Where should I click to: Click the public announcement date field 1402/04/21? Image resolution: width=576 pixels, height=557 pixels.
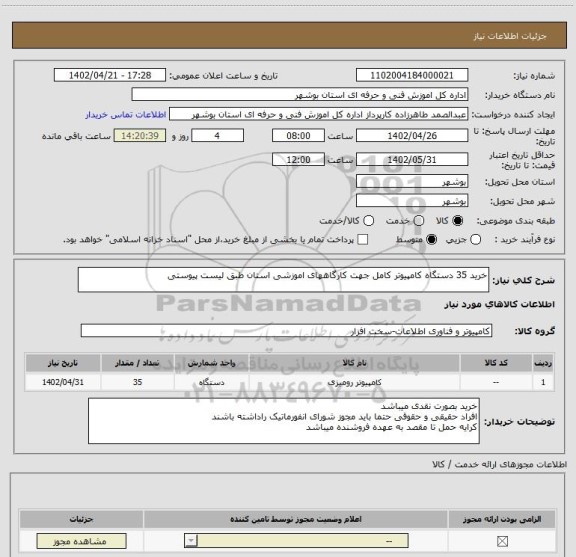click(x=110, y=75)
